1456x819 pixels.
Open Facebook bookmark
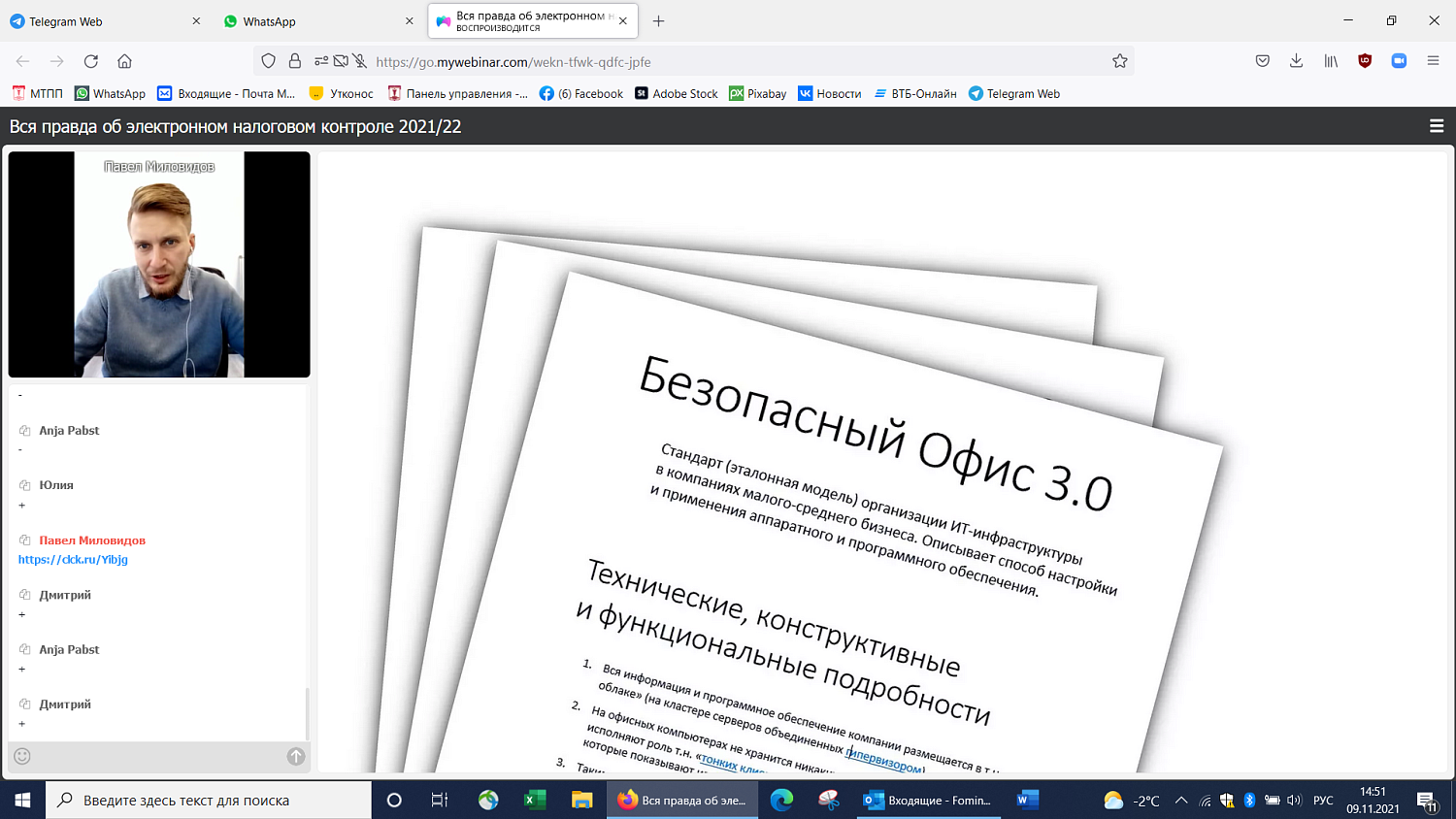coord(581,94)
